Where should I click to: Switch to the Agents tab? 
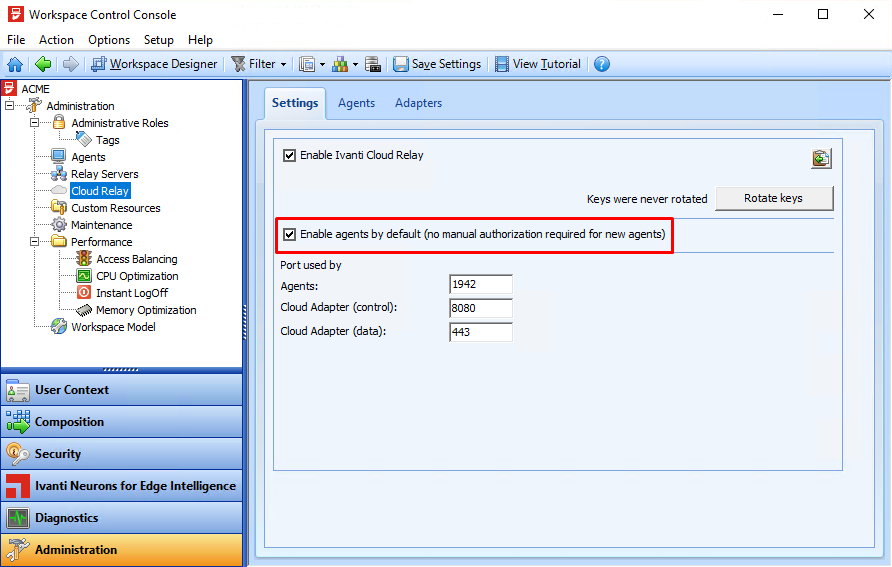356,103
